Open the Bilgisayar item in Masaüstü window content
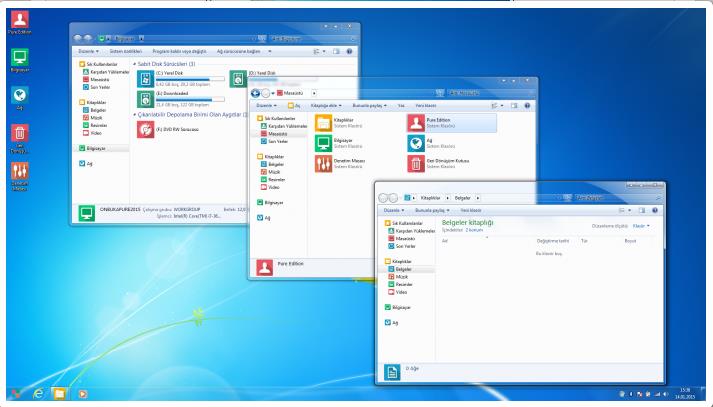This screenshot has width=713, height=407. pyautogui.click(x=323, y=143)
